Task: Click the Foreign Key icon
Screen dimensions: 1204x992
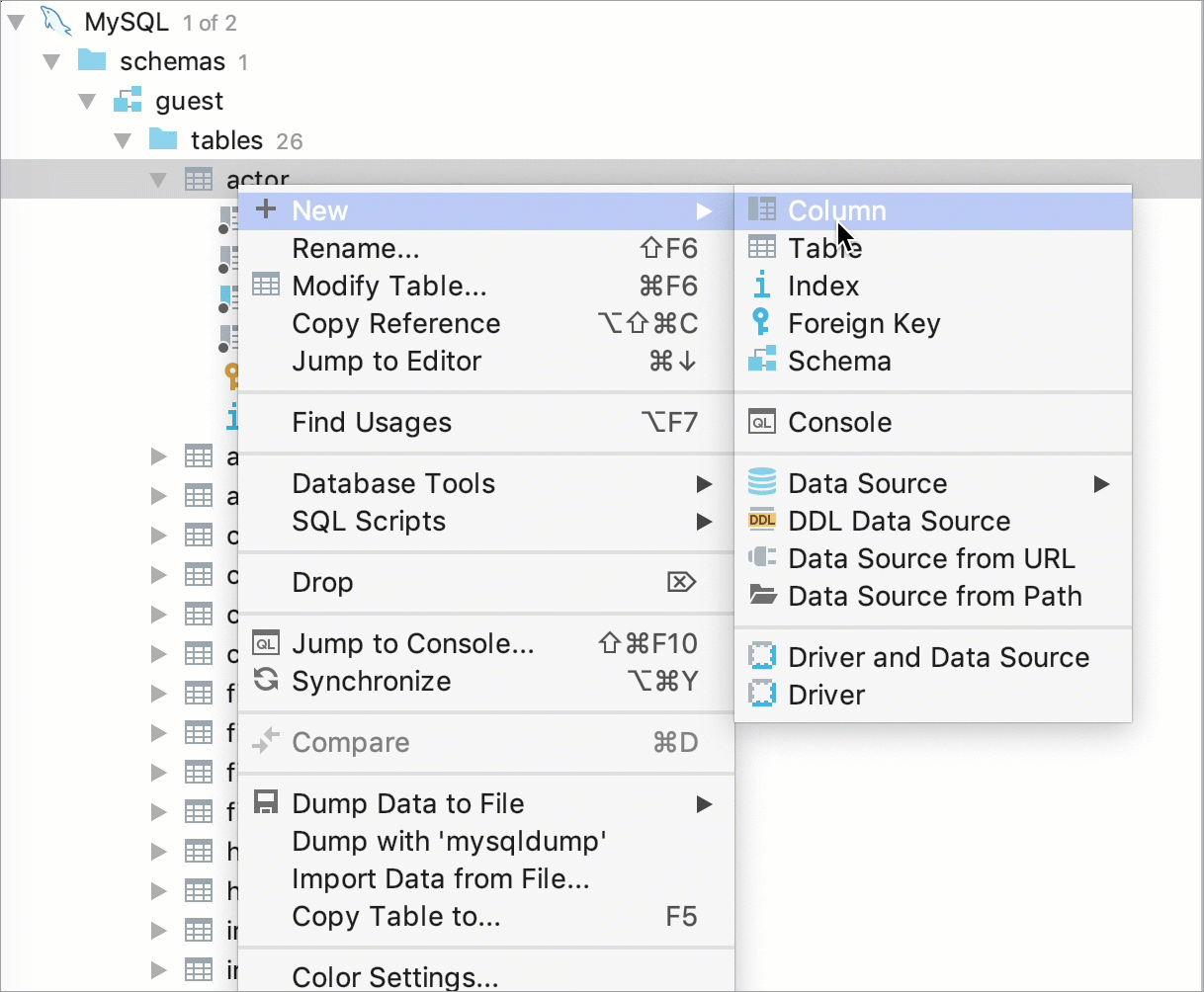Action: coord(761,322)
